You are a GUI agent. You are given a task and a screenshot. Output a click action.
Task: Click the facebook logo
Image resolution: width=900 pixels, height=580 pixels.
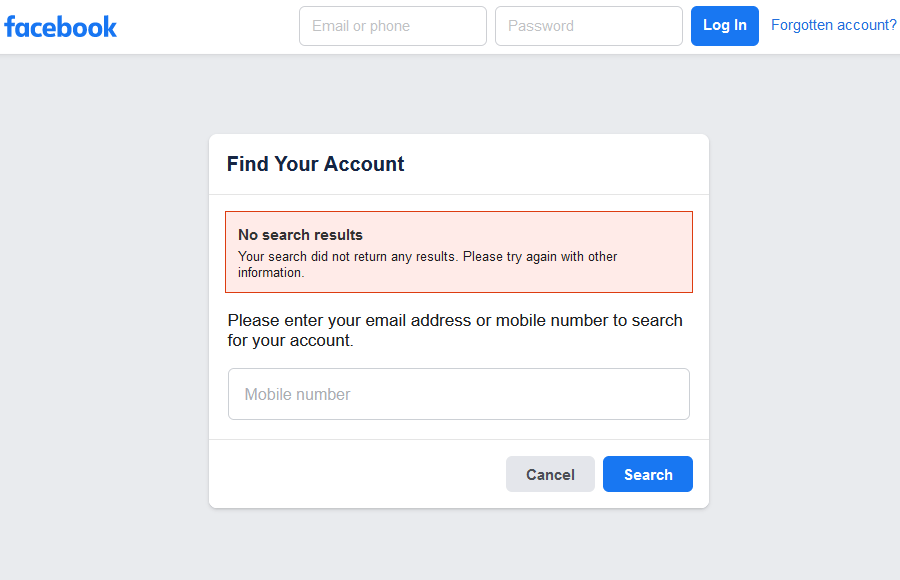60,27
